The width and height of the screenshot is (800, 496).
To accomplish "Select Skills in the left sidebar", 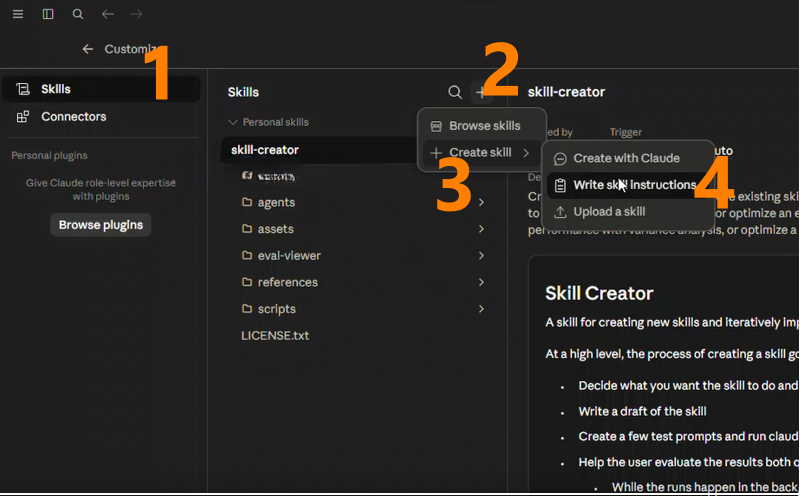I will click(x=101, y=89).
